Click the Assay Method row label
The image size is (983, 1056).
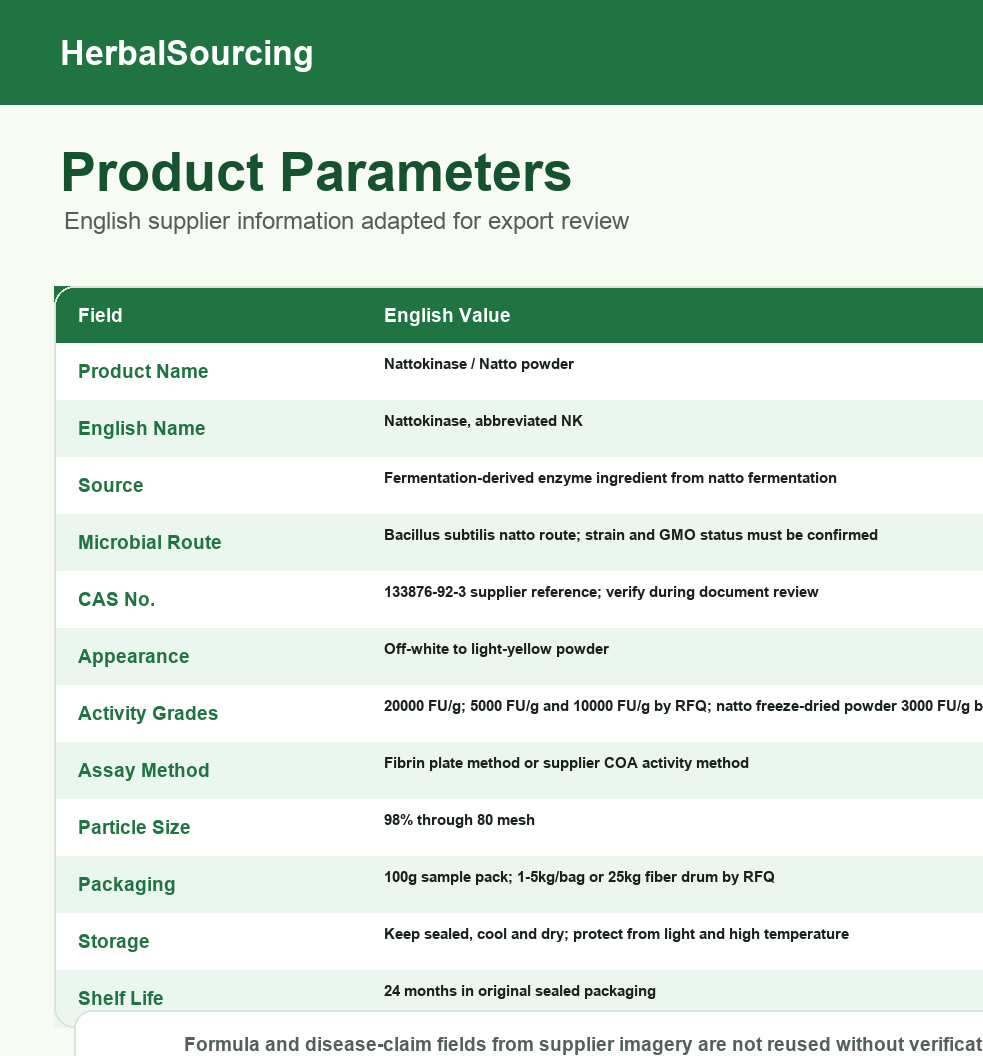143,770
